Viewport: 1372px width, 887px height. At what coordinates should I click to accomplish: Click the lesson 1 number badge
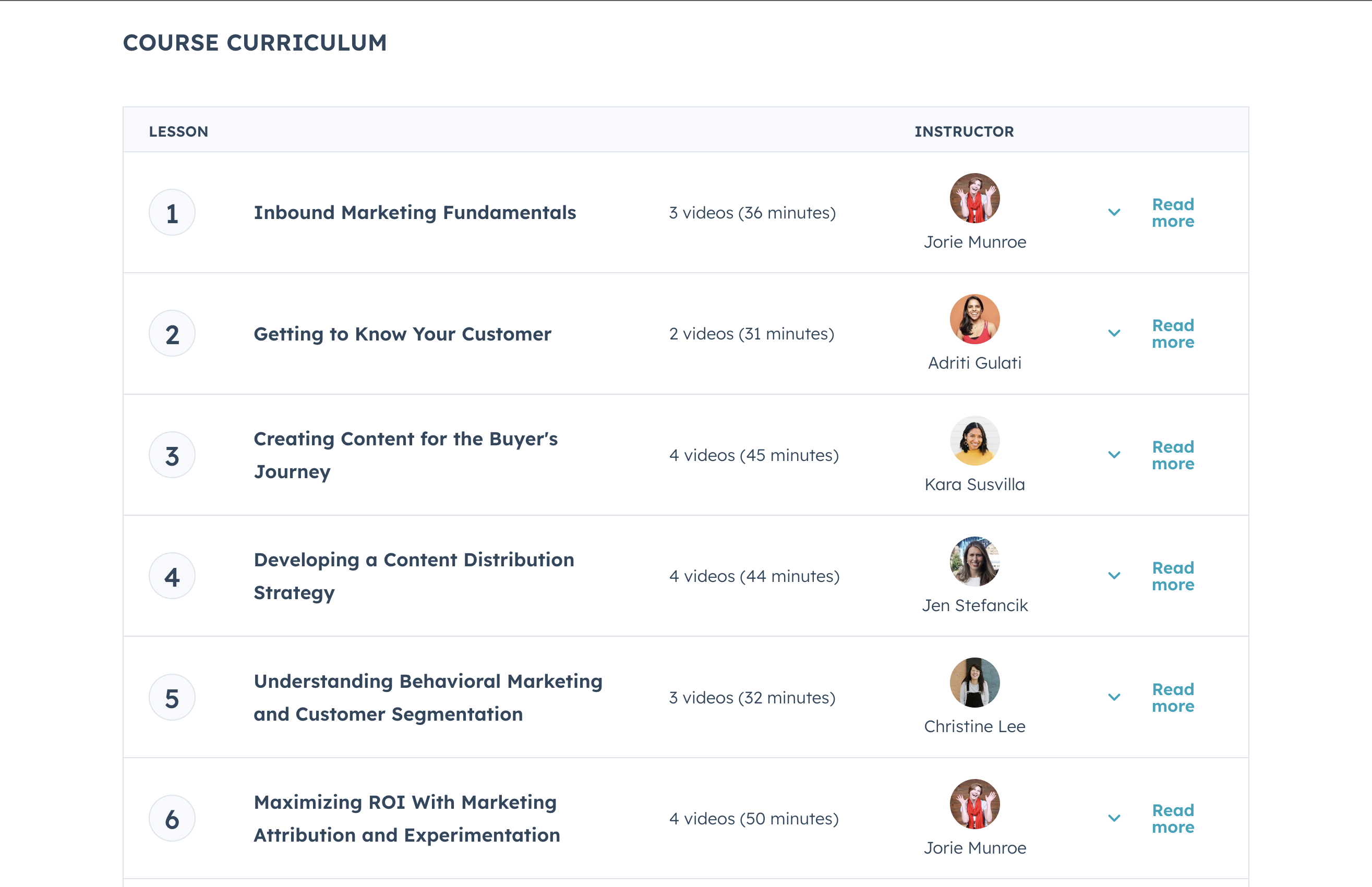coord(172,213)
